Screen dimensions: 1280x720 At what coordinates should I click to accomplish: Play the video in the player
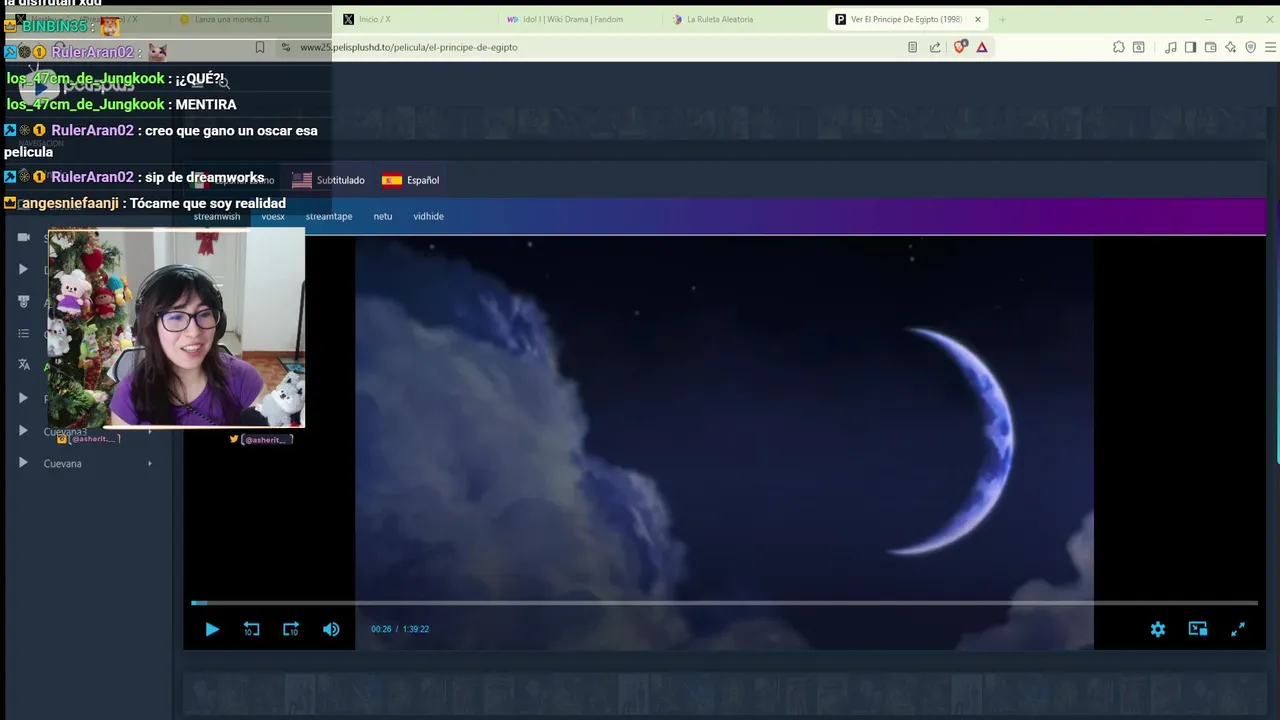(212, 629)
